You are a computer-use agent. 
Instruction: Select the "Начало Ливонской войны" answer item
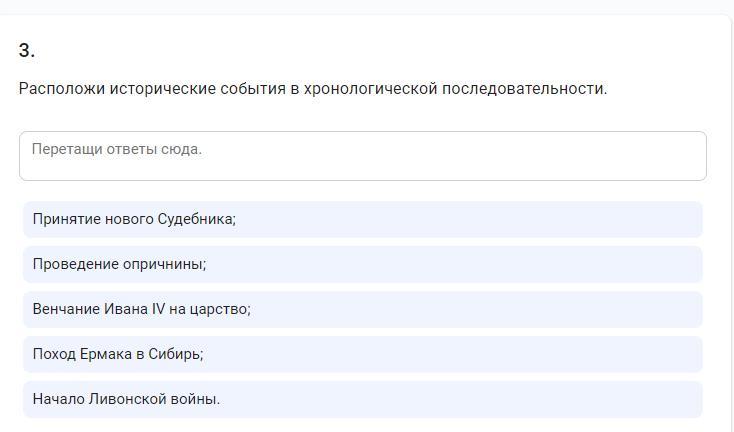(362, 399)
